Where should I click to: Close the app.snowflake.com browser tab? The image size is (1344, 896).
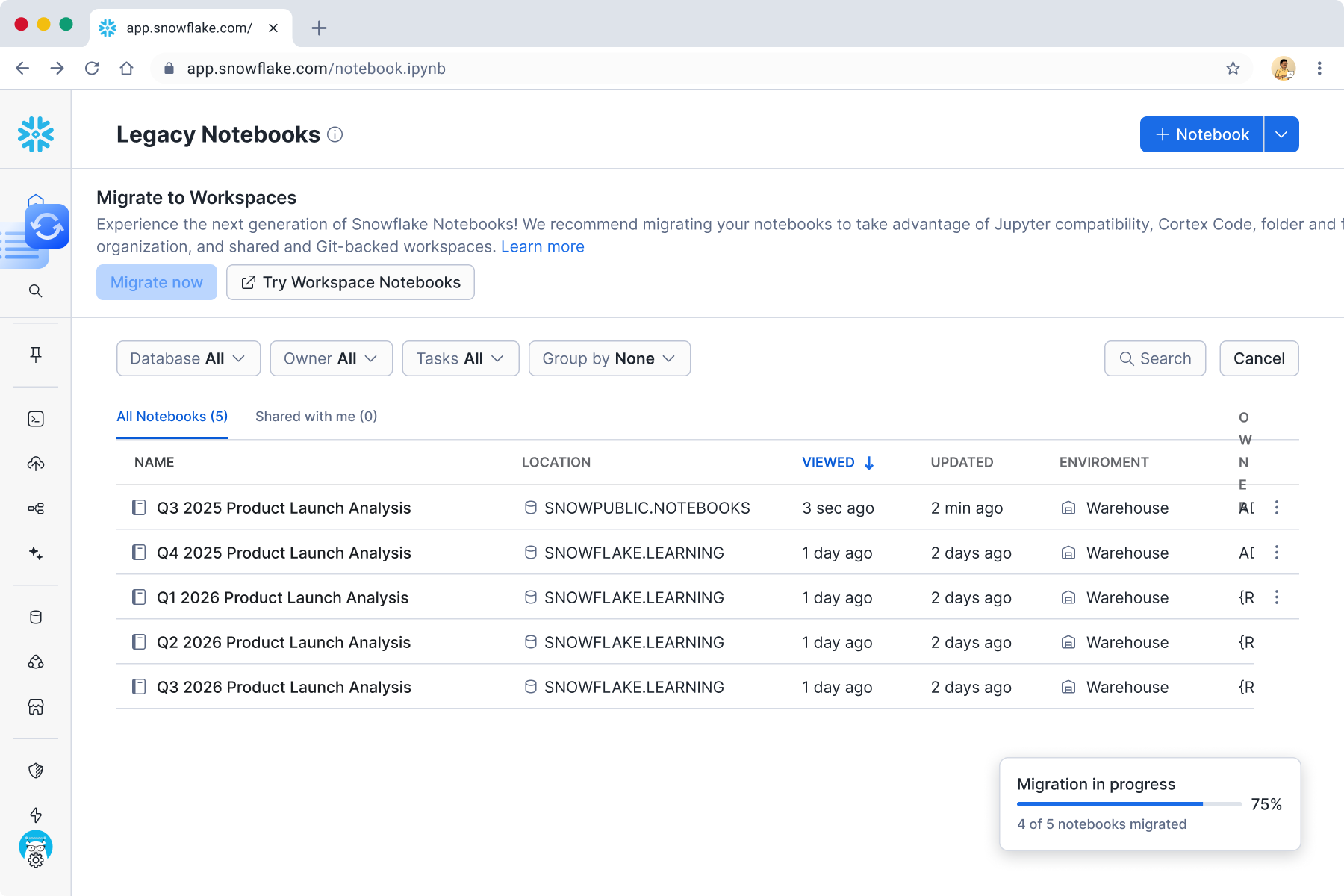(x=273, y=28)
